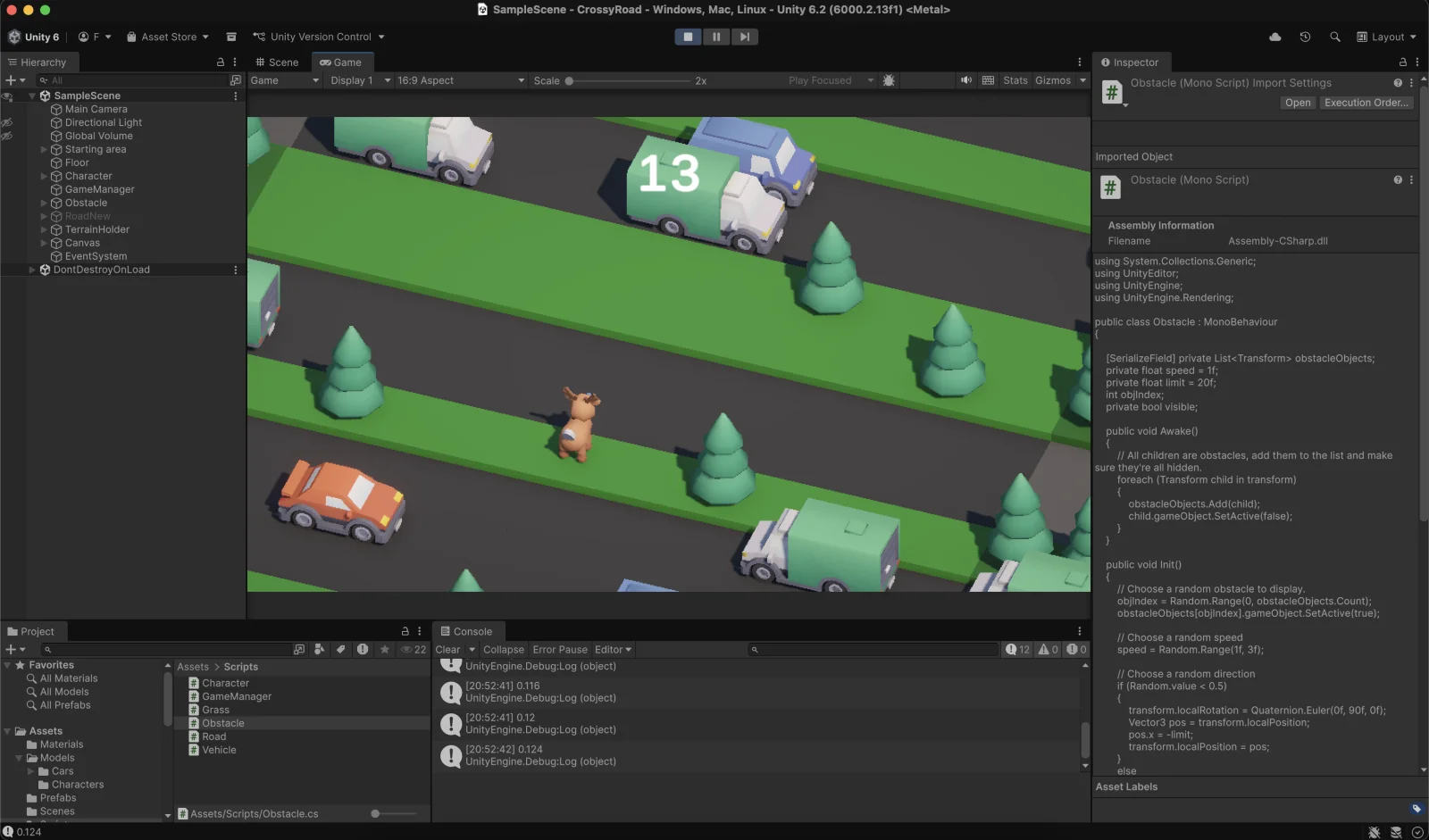
Task: Expand the Starting area object
Action: pos(44,149)
